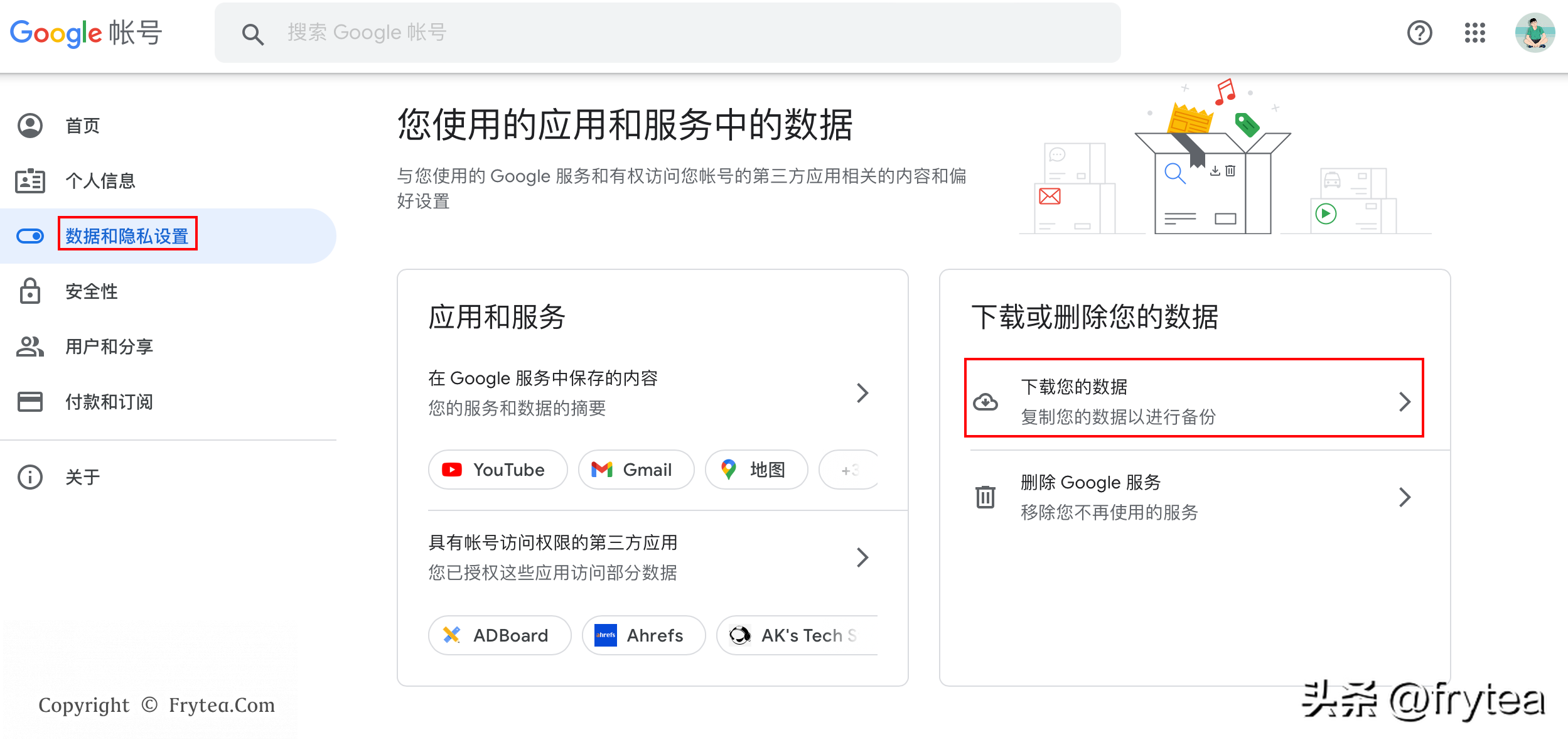Open 用户和分享 page
This screenshot has height=742, width=1568.
click(x=109, y=347)
